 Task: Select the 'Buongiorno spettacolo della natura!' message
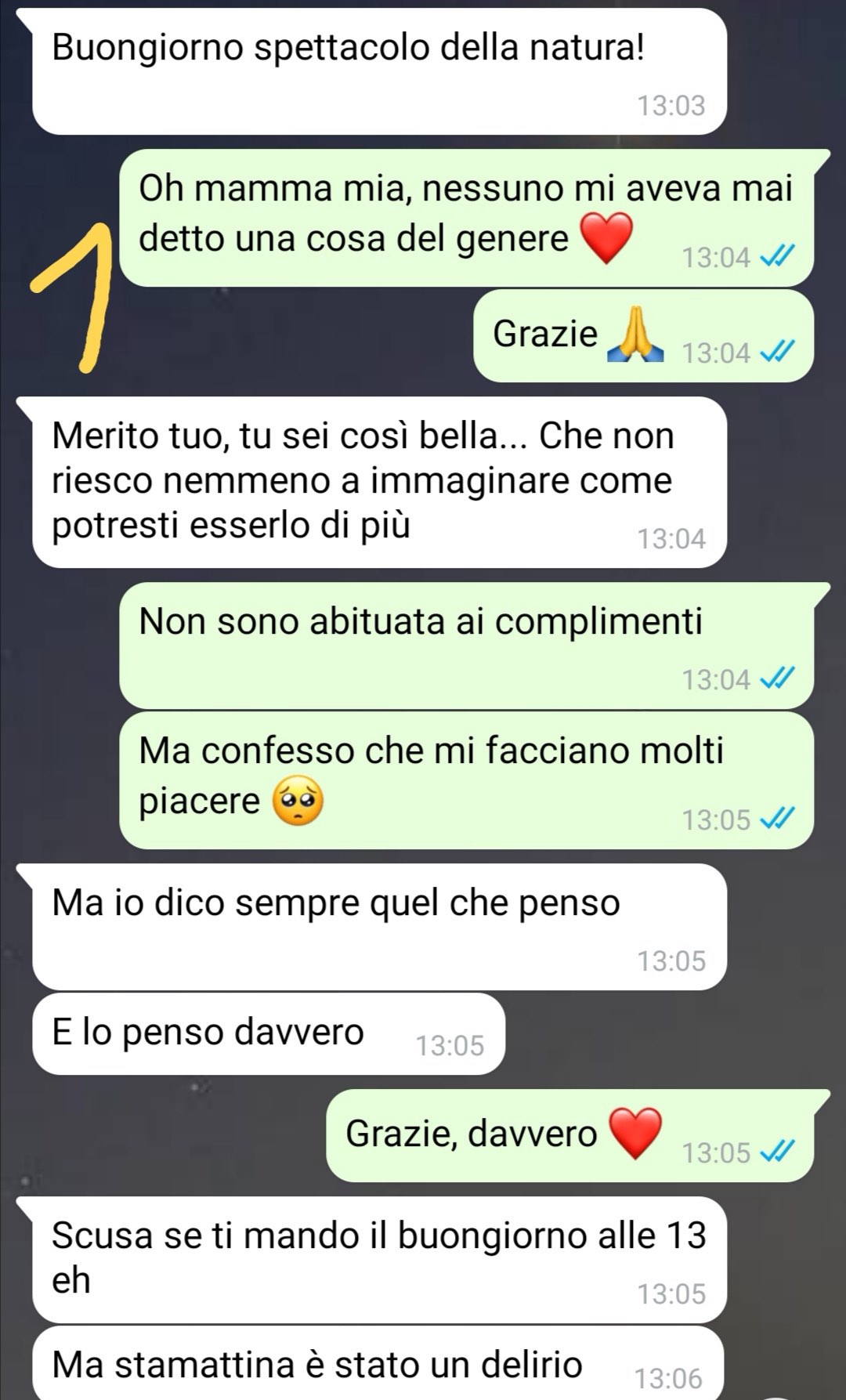pyautogui.click(x=379, y=71)
